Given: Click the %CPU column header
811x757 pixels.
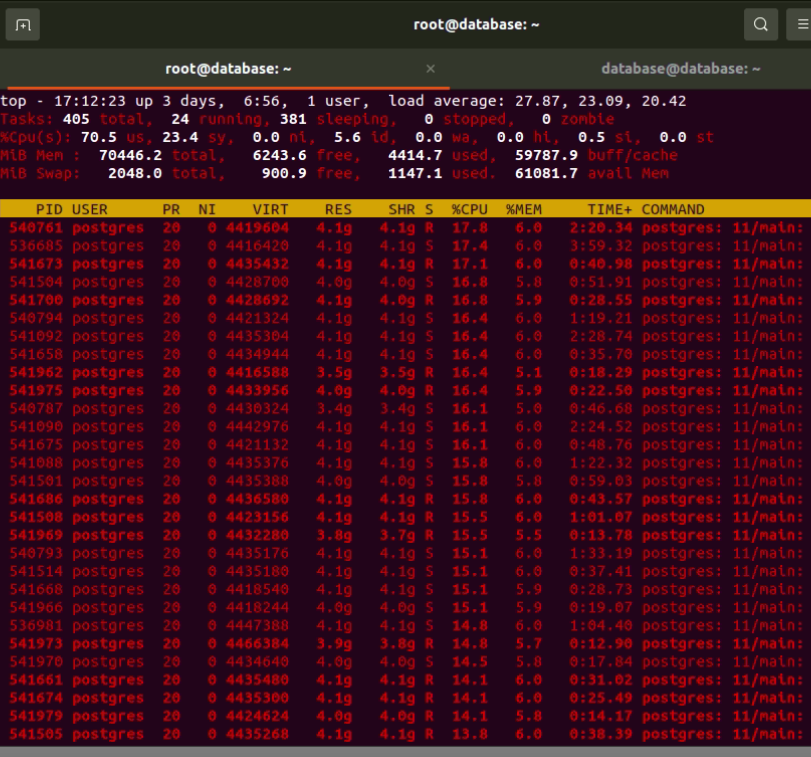Looking at the screenshot, I should pyautogui.click(x=469, y=210).
